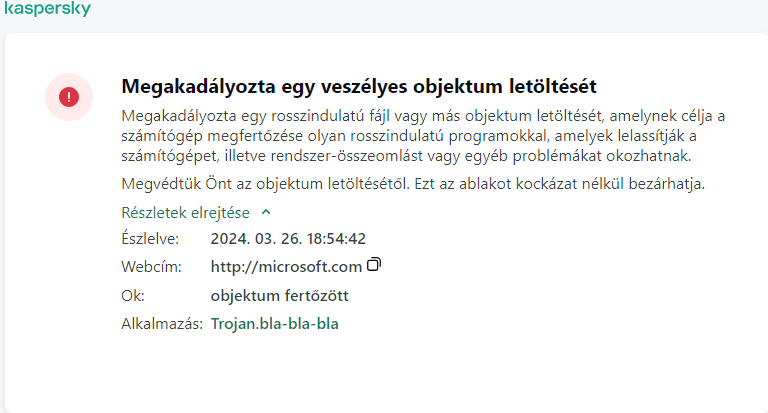Screen dimensions: 768x413
Task: Click the Kaspersky logo
Action: pos(47,9)
